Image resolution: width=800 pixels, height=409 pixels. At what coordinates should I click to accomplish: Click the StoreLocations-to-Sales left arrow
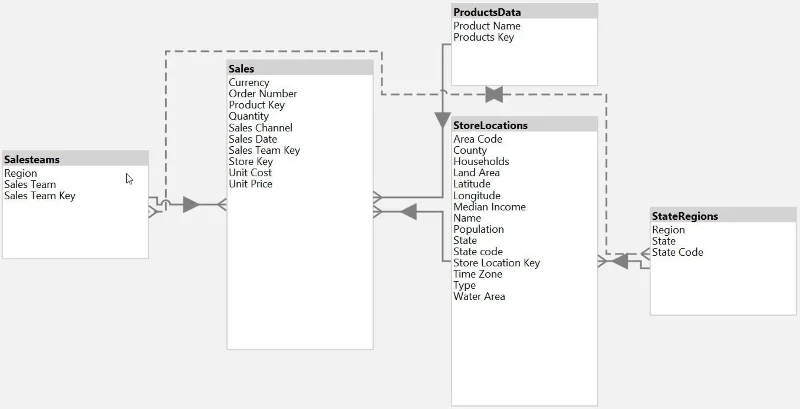point(408,211)
